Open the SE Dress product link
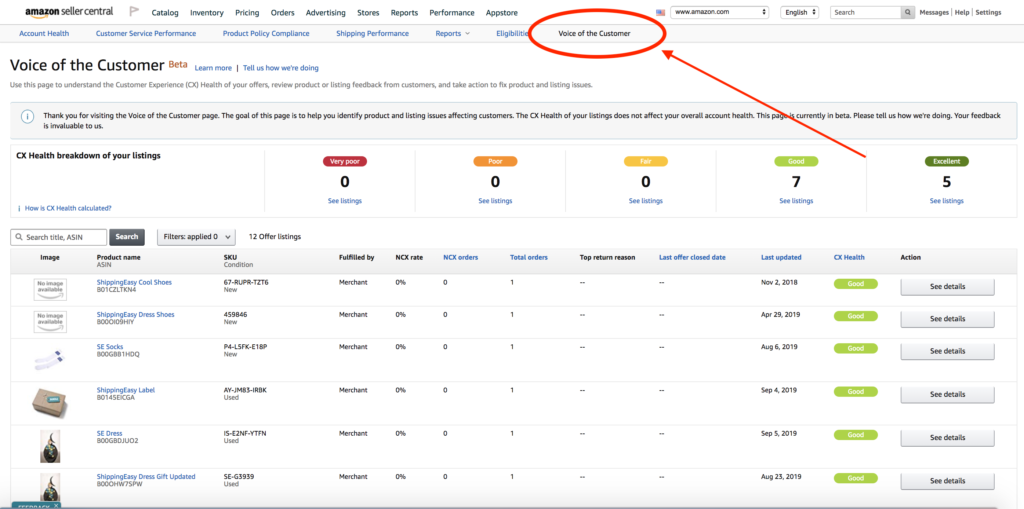1024x509 pixels. pyautogui.click(x=109, y=433)
